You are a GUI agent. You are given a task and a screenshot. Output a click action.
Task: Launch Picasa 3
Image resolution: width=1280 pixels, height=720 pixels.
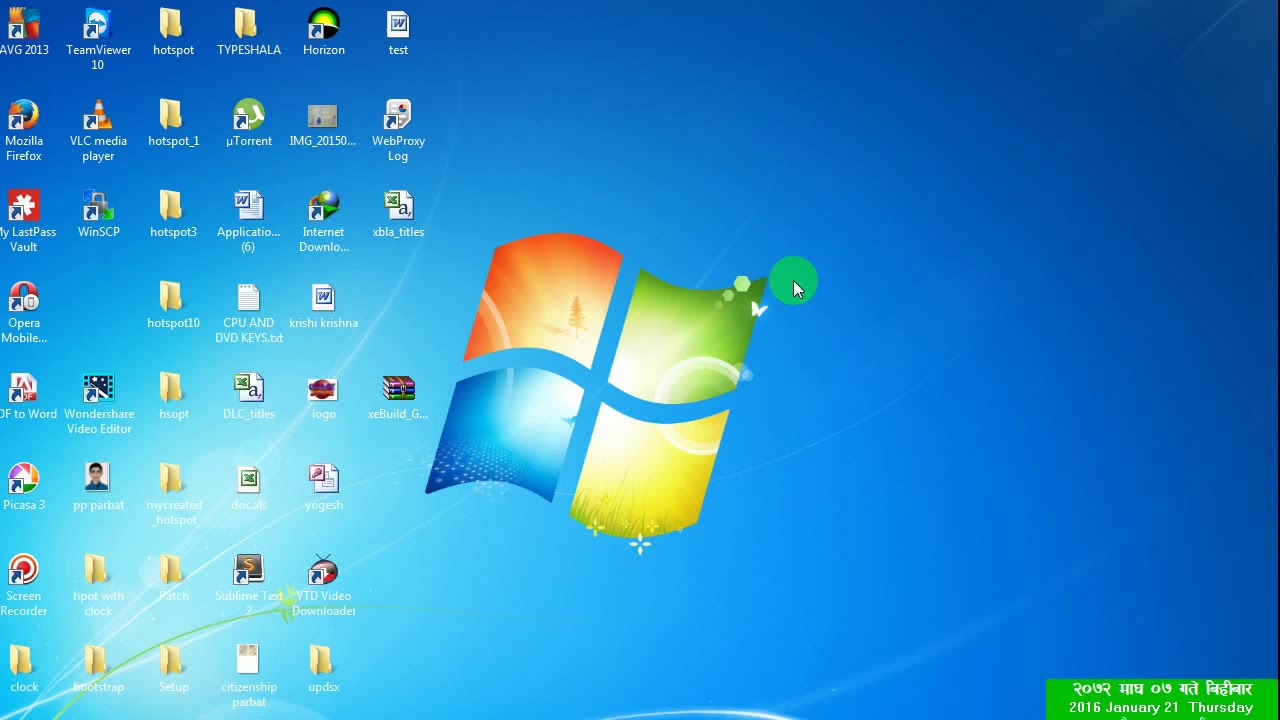point(24,487)
